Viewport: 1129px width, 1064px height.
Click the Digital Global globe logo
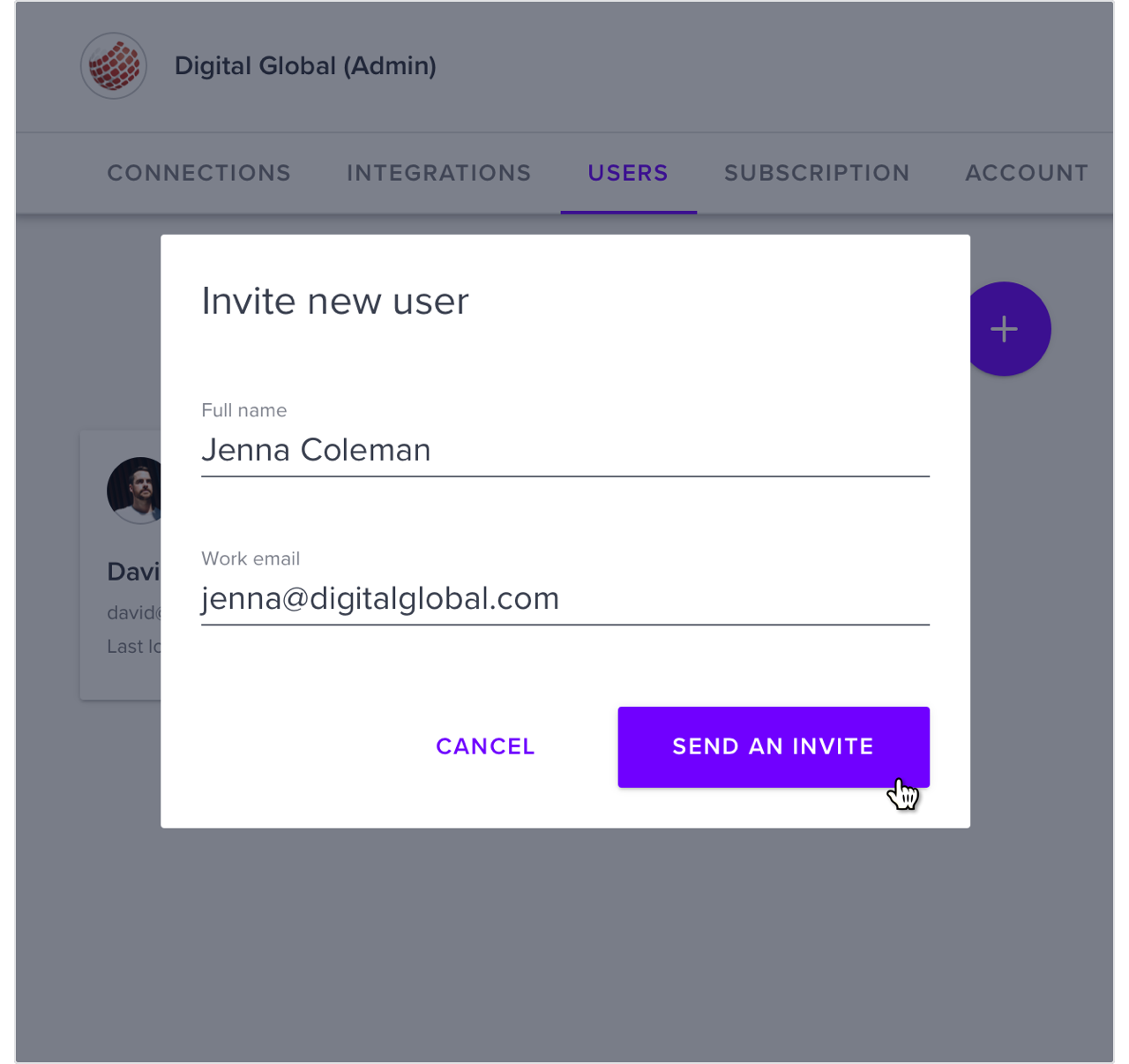pos(114,66)
